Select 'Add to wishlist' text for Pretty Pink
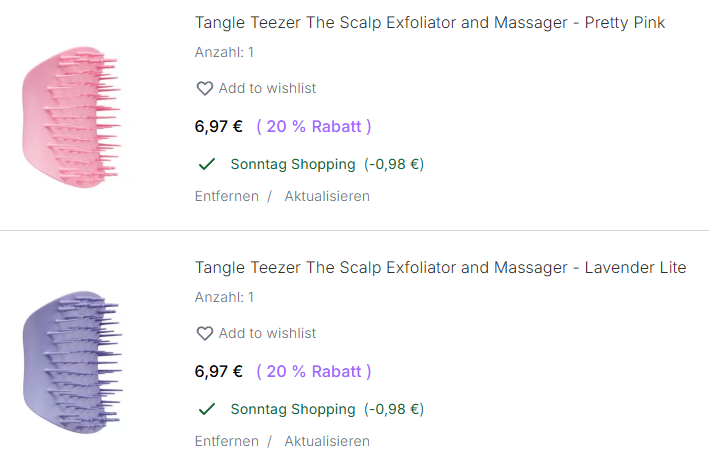Image resolution: width=709 pixels, height=461 pixels. [x=267, y=89]
